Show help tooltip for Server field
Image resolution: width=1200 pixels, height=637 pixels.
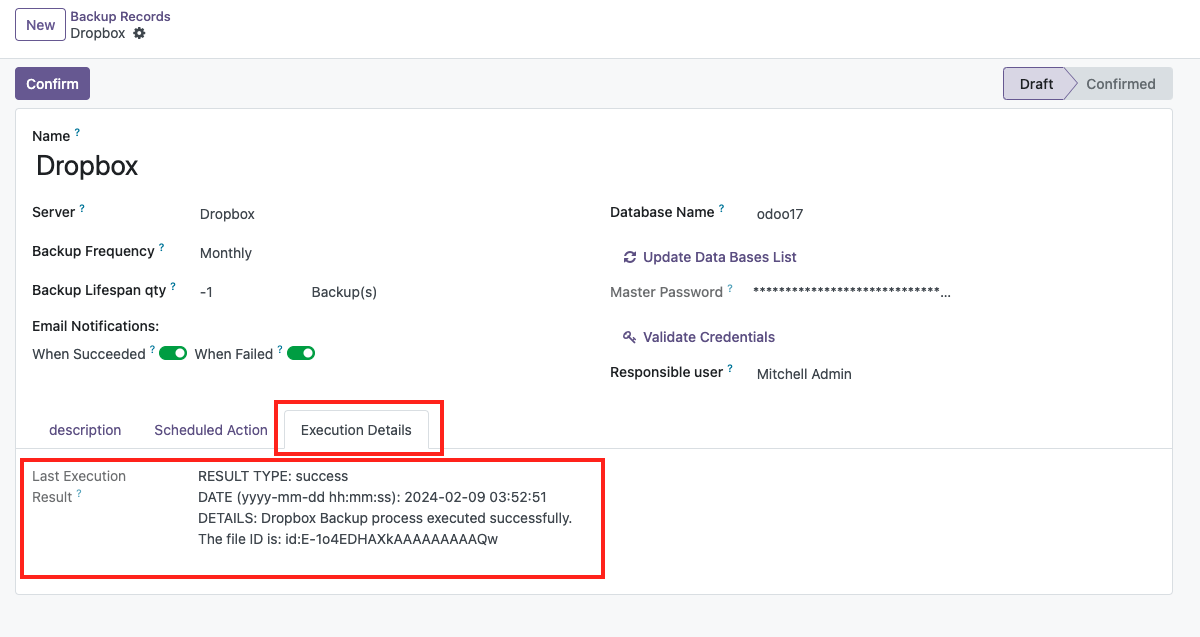[82, 208]
